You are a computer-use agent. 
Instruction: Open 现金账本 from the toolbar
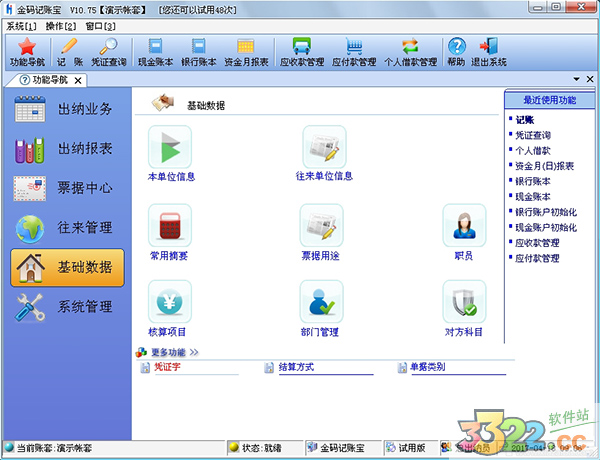(155, 52)
